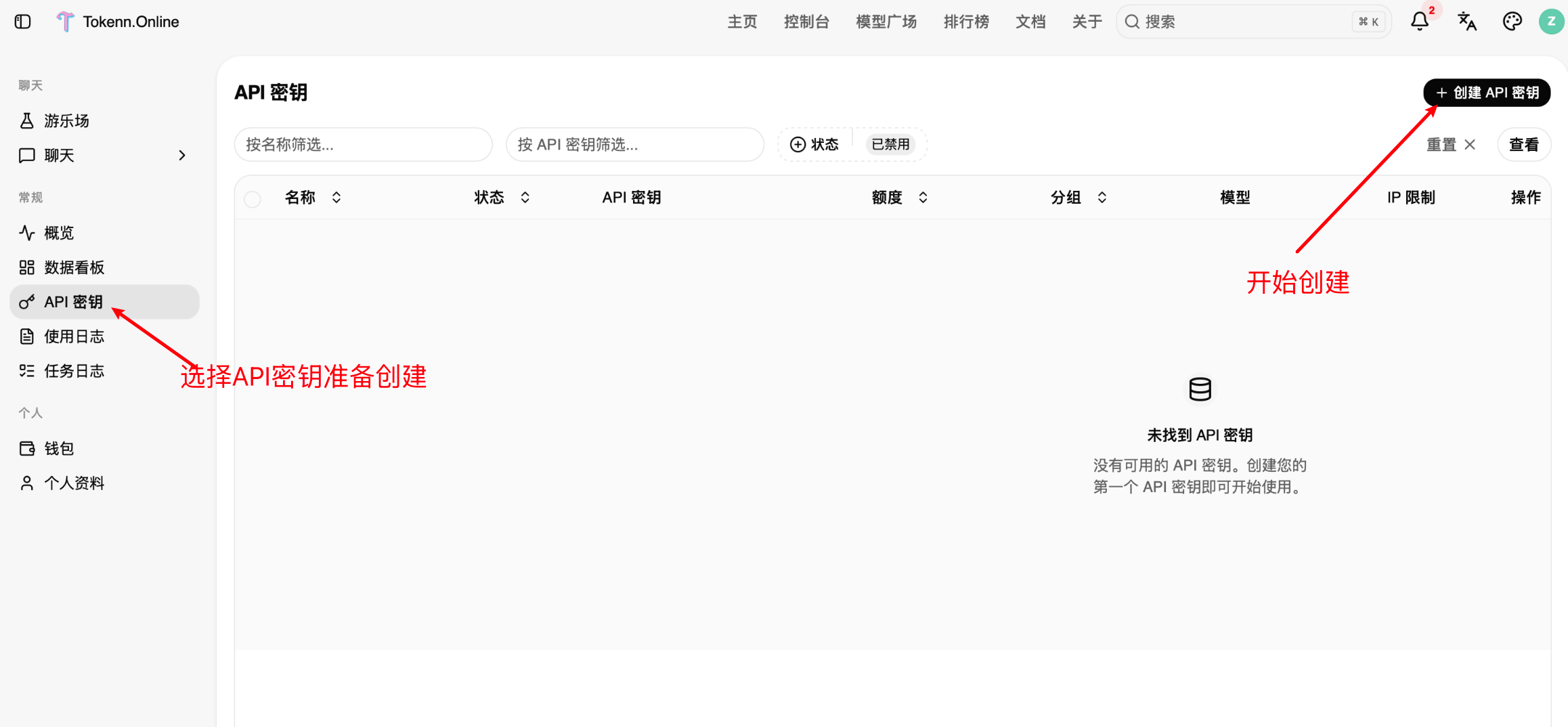Click the empty-state database icon

coord(1200,389)
